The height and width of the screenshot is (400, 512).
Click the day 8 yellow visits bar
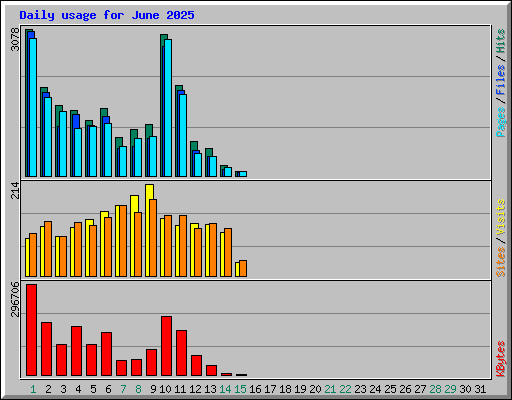(133, 236)
